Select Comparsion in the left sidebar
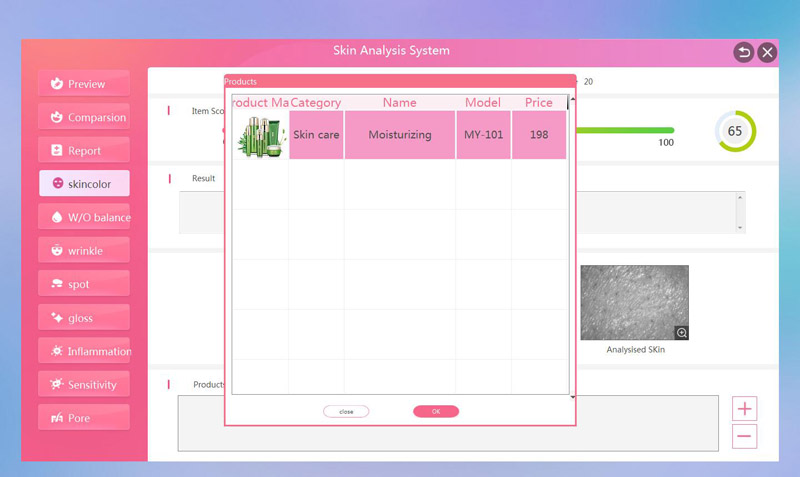Screen dimensions: 800x477 click(x=85, y=117)
